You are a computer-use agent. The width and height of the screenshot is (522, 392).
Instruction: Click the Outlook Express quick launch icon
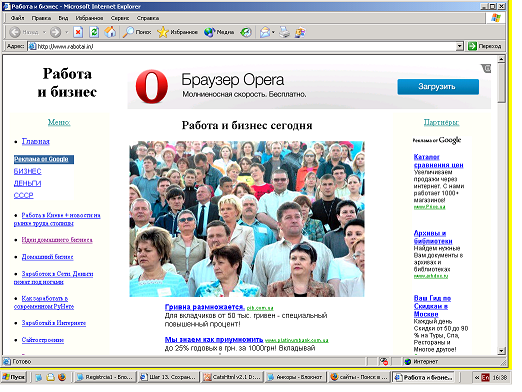(50, 377)
